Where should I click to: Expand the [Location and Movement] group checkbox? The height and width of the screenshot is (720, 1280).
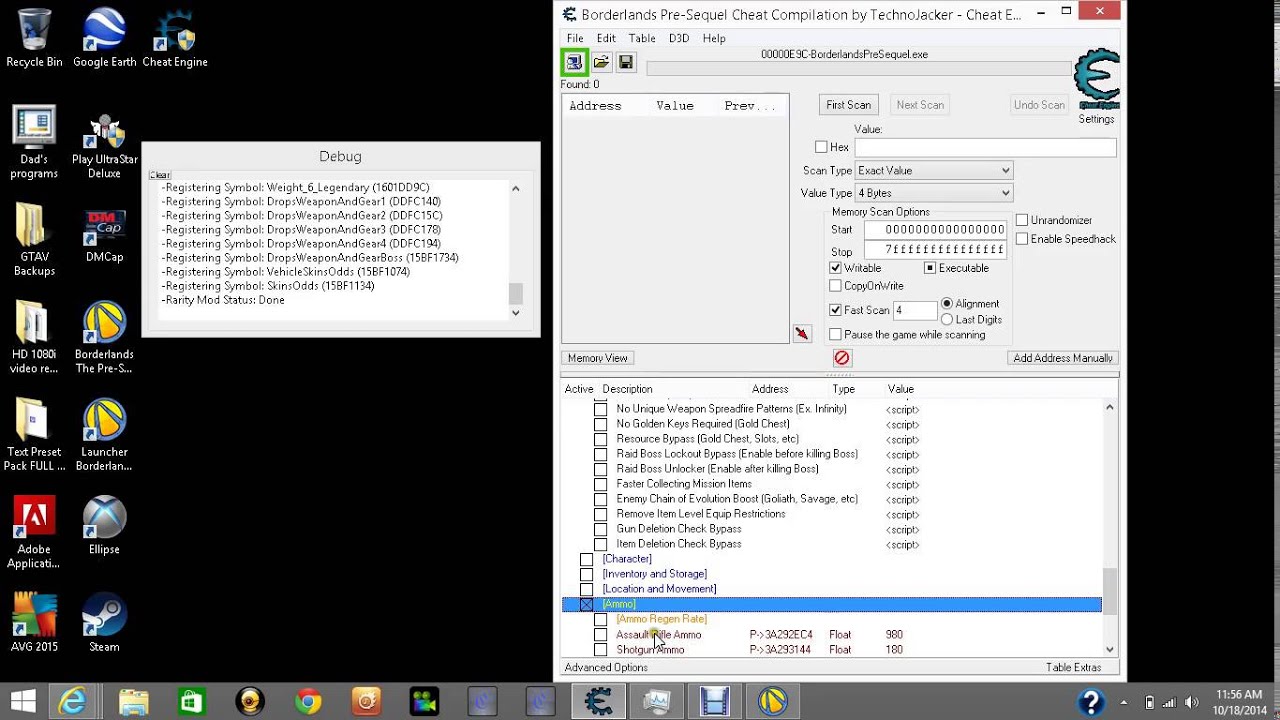pos(587,589)
